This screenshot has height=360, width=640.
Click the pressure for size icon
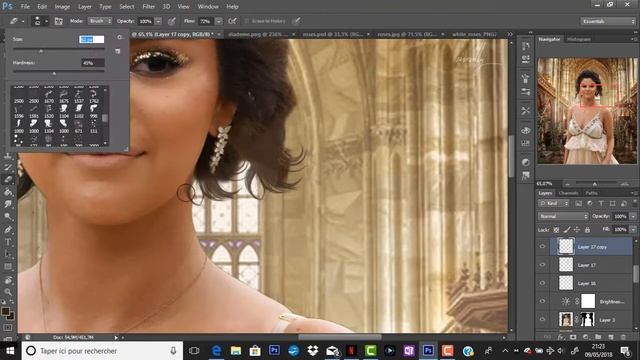click(297, 21)
